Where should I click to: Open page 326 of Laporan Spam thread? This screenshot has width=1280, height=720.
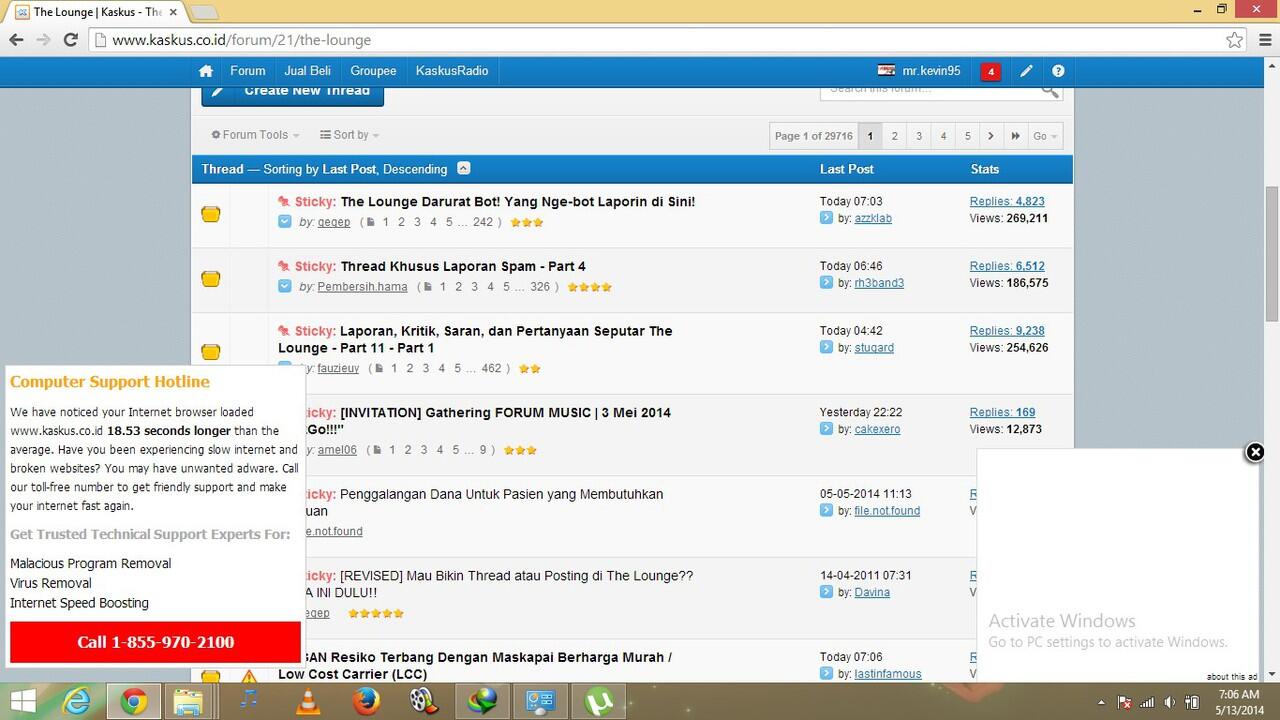(540, 287)
